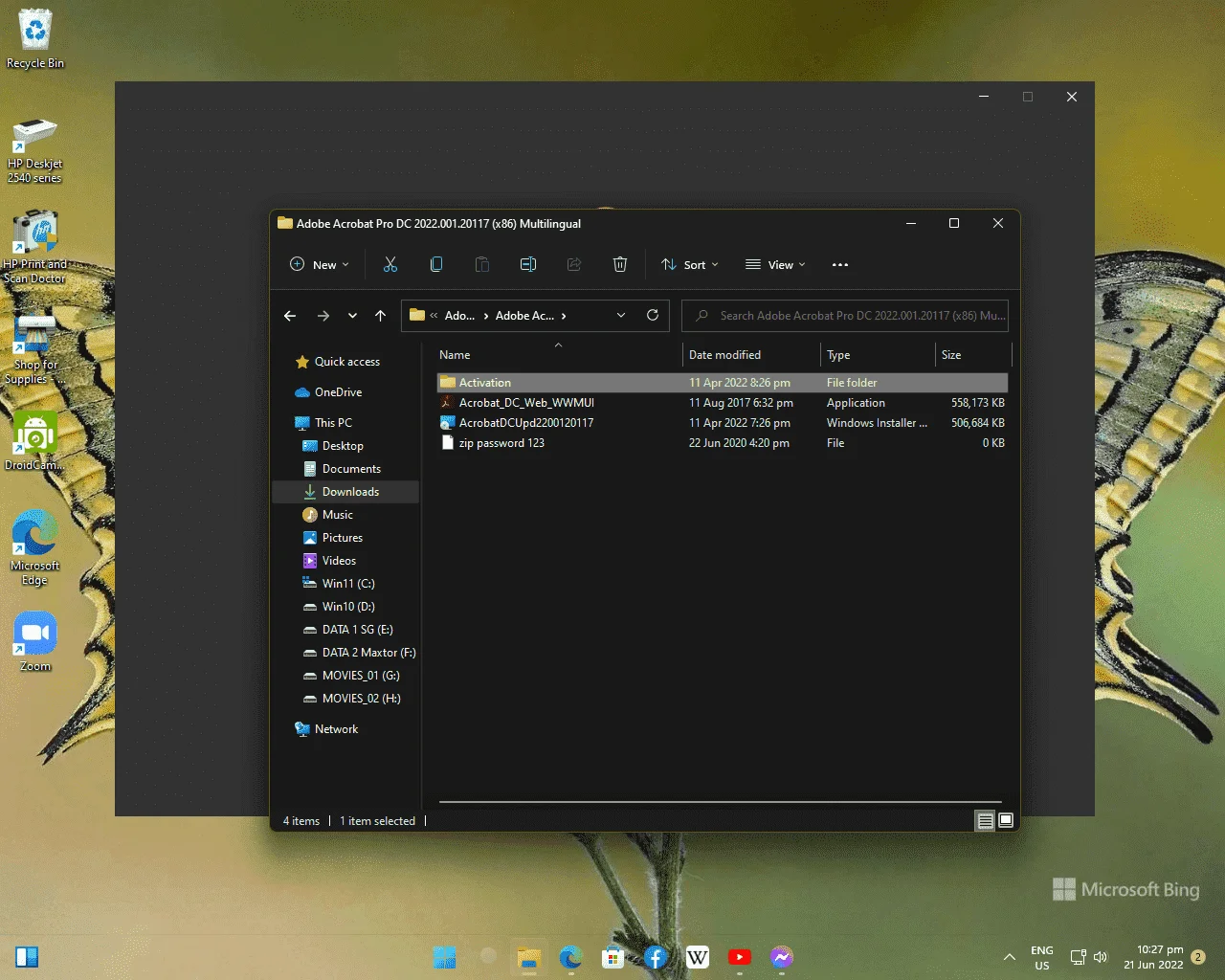Switch to details view icon in status bar
The width and height of the screenshot is (1225, 980).
tap(985, 821)
